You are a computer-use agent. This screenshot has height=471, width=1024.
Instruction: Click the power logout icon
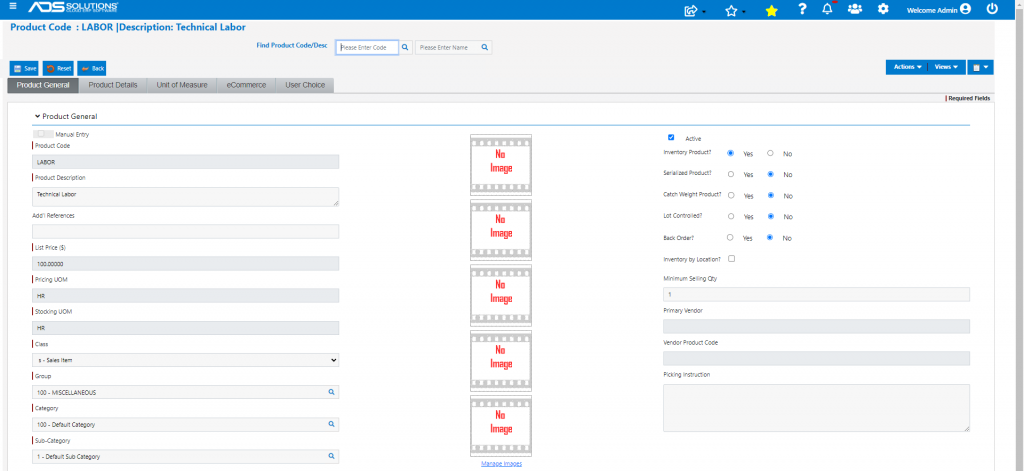[992, 9]
